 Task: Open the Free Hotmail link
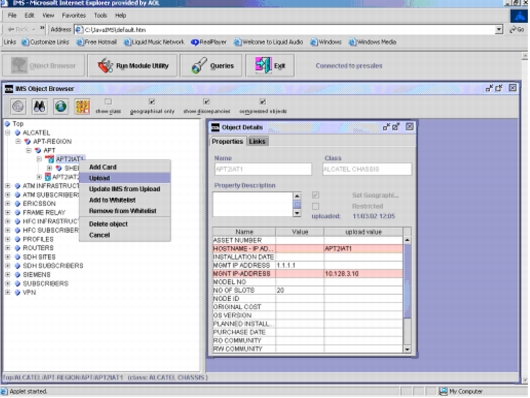(97, 42)
